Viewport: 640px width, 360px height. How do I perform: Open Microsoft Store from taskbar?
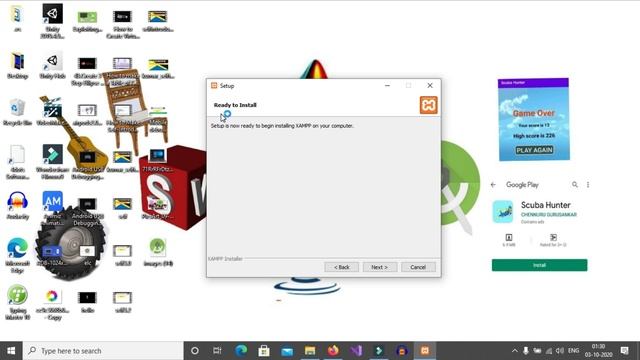pos(264,351)
